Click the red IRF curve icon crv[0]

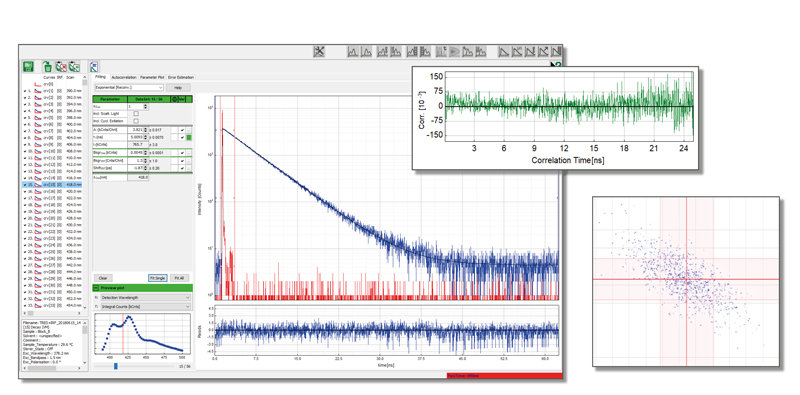pyautogui.click(x=38, y=84)
